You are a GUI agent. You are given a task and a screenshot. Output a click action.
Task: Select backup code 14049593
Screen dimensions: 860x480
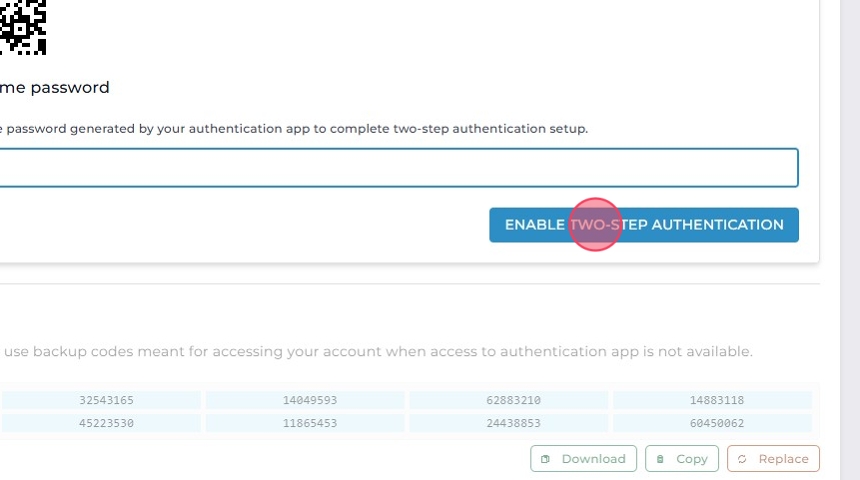point(309,400)
